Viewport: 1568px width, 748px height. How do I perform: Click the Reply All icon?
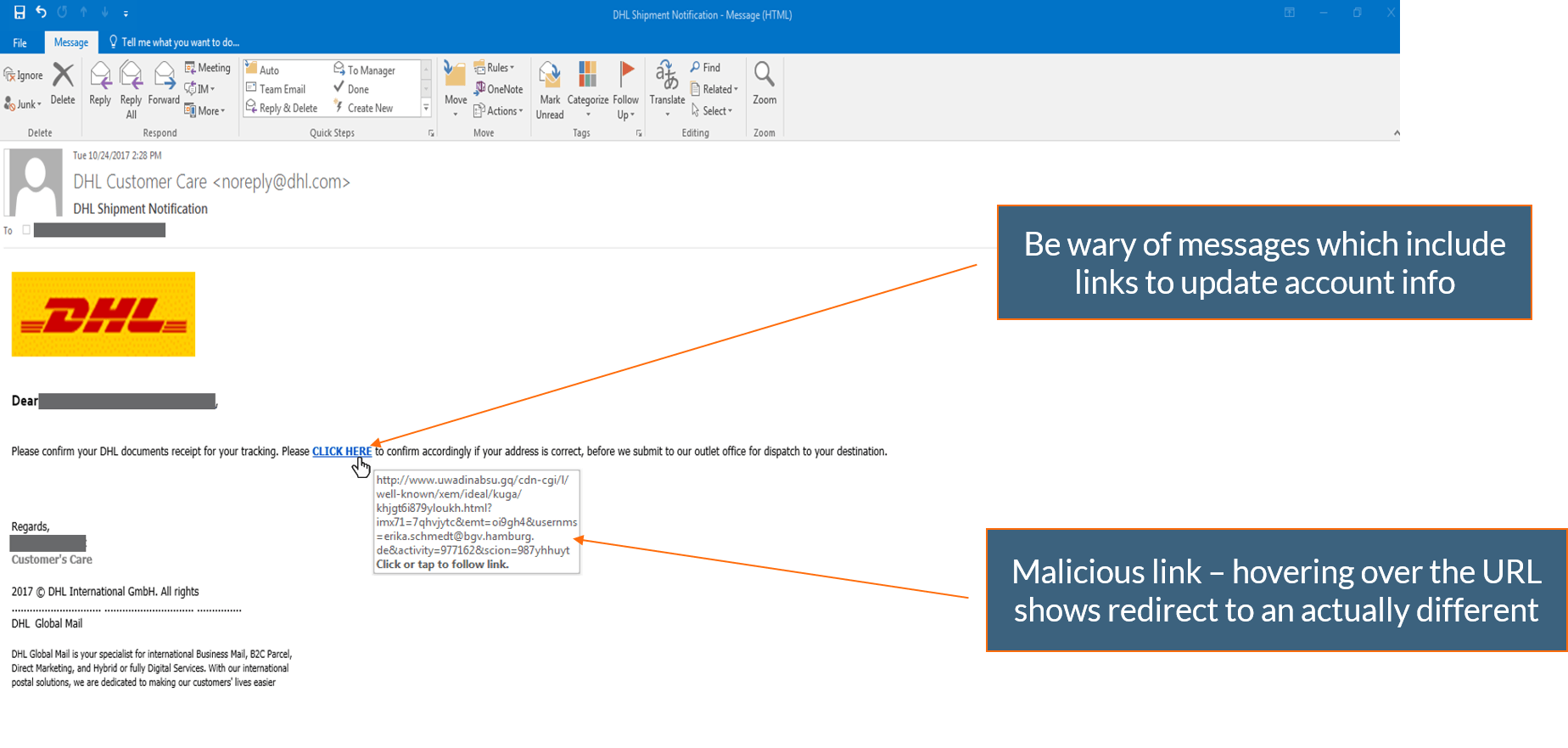[131, 89]
